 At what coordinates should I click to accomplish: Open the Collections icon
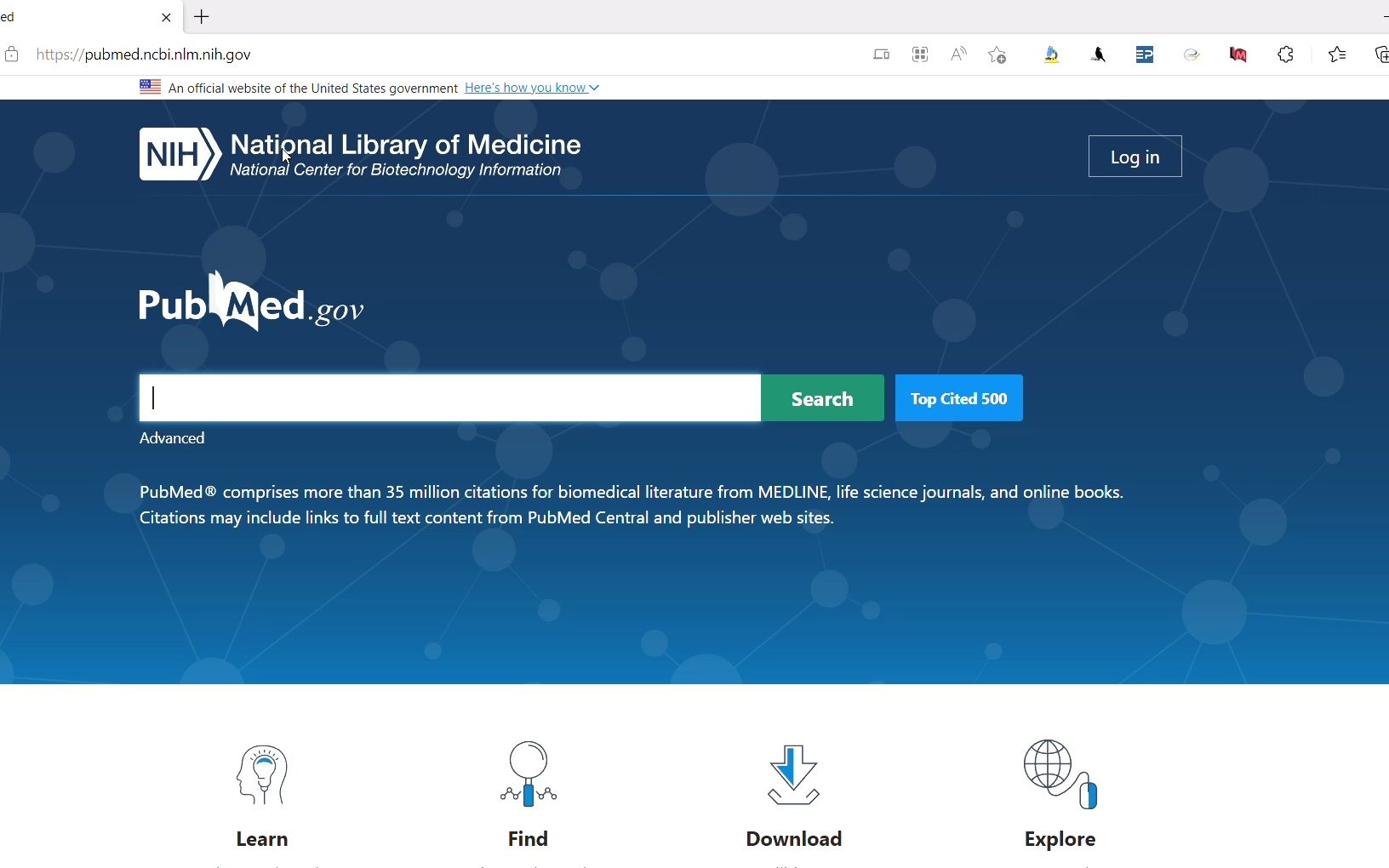click(1381, 54)
